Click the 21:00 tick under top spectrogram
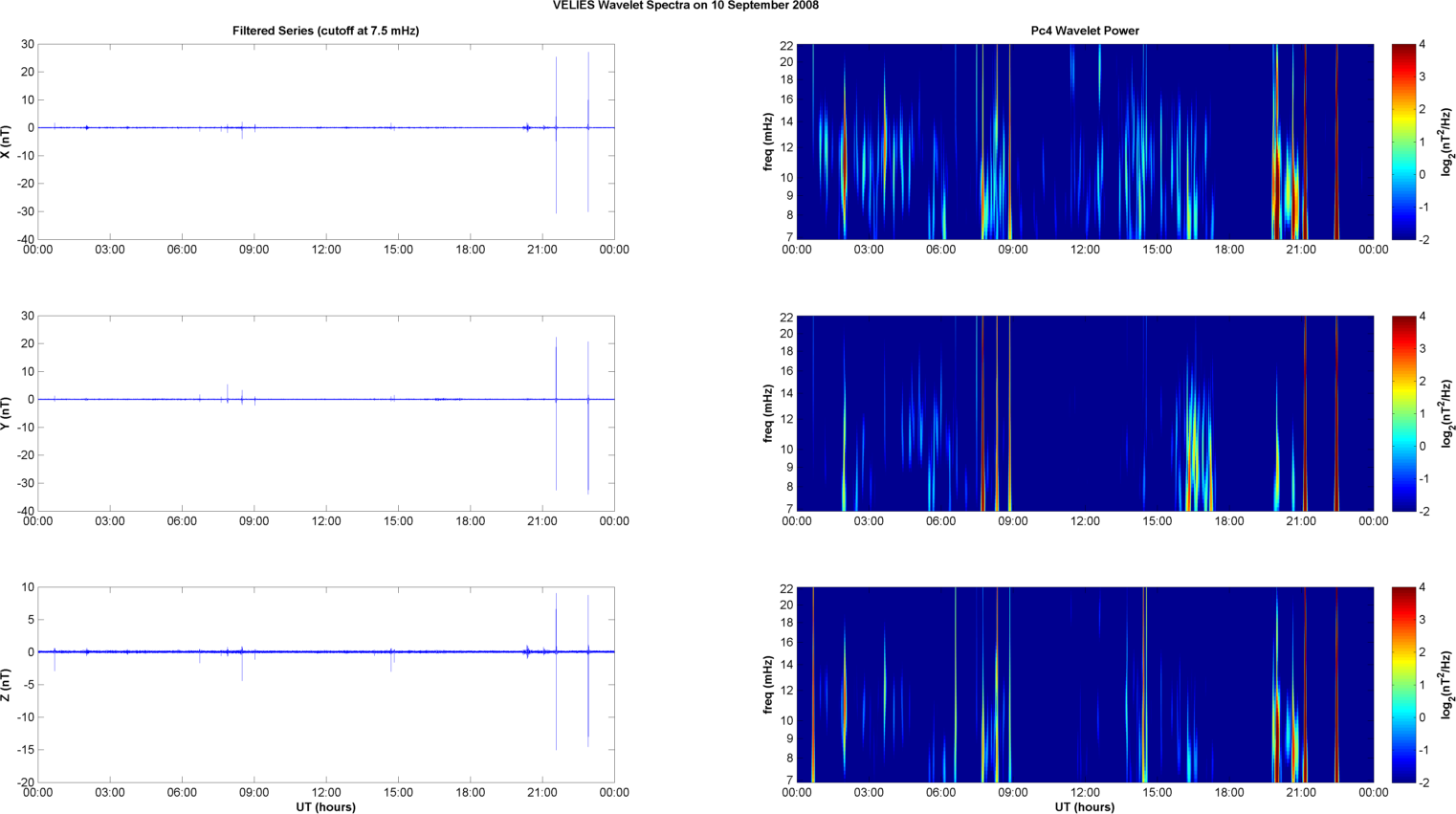Image resolution: width=1456 pixels, height=814 pixels. pyautogui.click(x=1301, y=250)
